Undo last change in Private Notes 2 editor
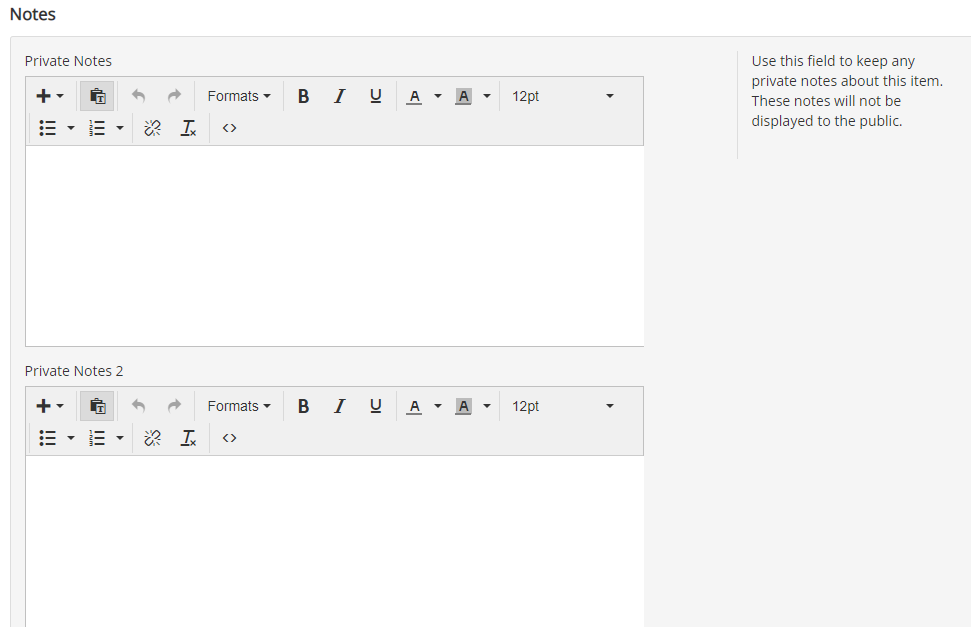The width and height of the screenshot is (971, 627). (x=138, y=406)
